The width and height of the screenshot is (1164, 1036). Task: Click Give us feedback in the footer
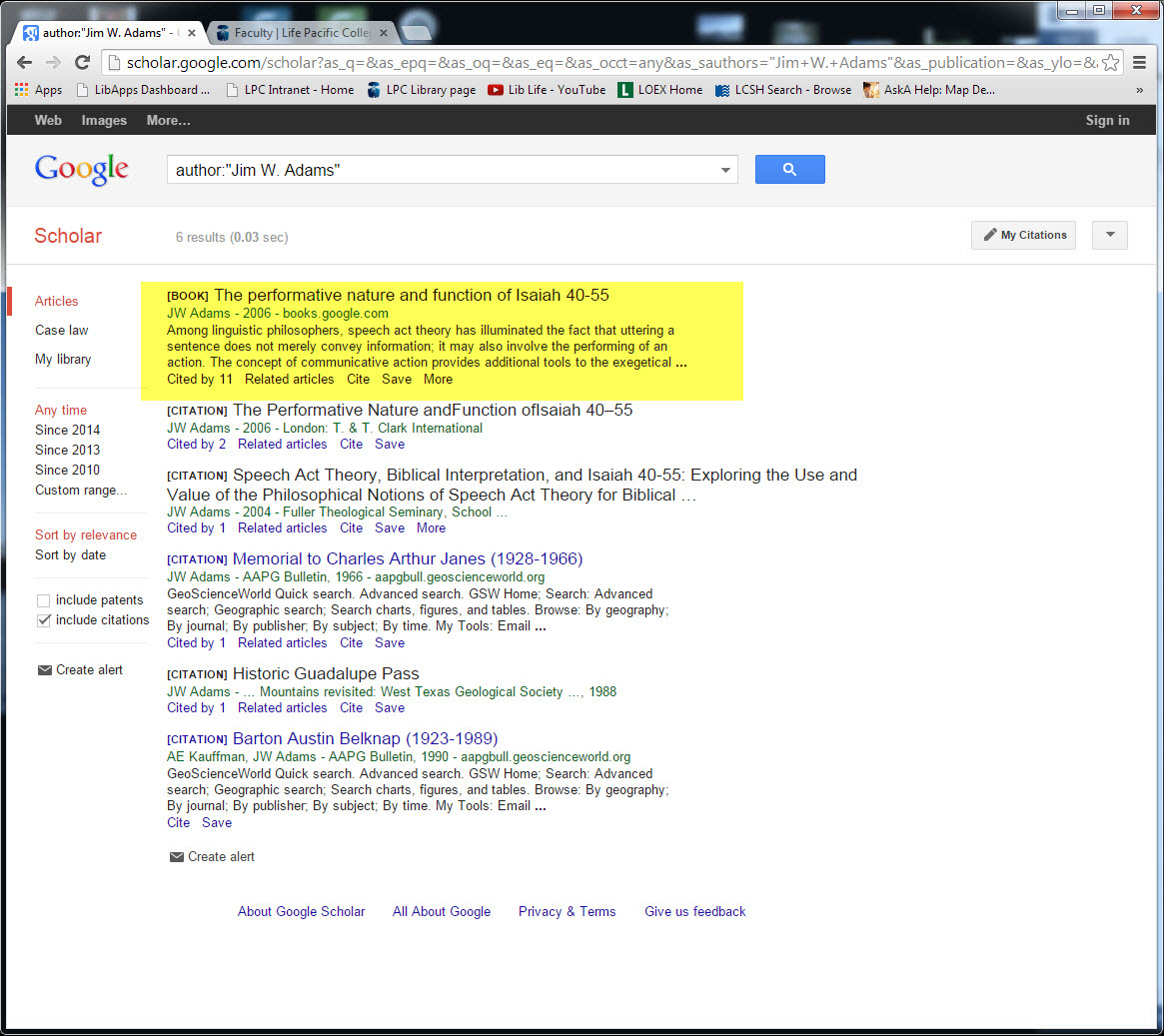tap(694, 911)
